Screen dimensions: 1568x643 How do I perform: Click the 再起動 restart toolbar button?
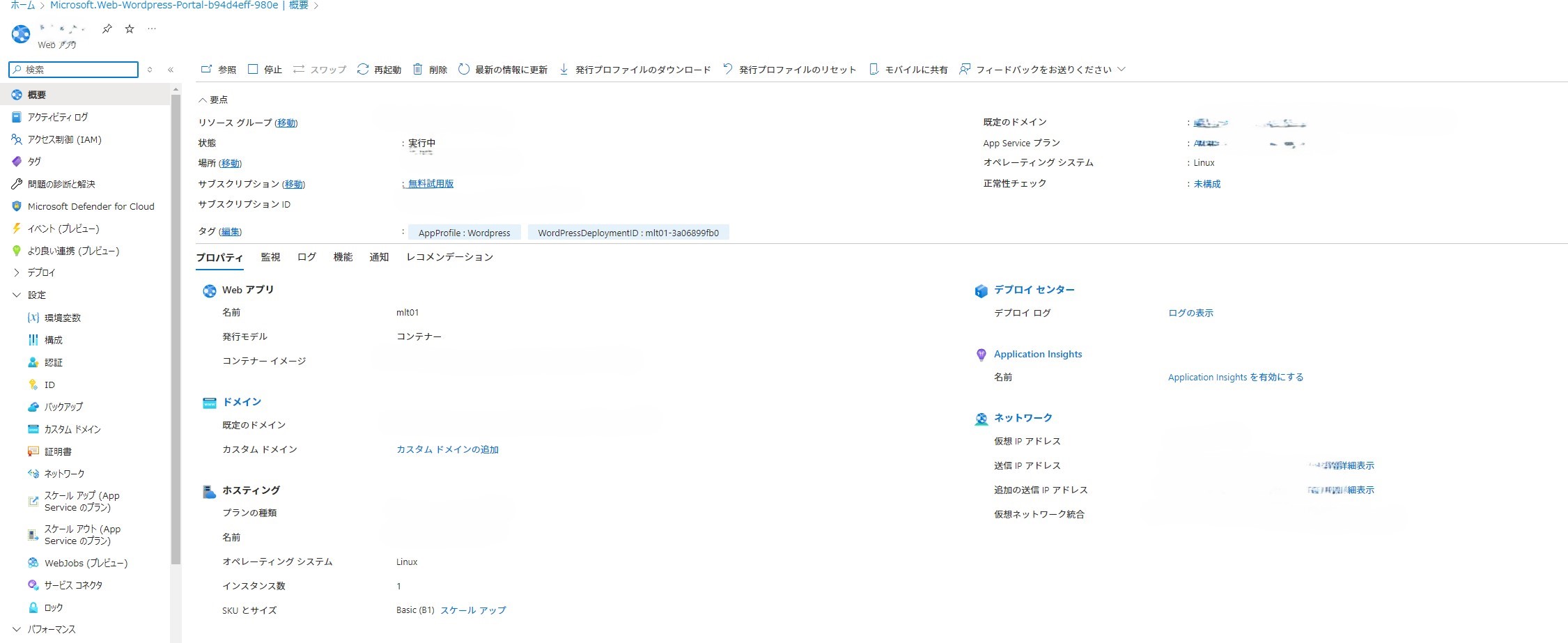click(x=379, y=70)
